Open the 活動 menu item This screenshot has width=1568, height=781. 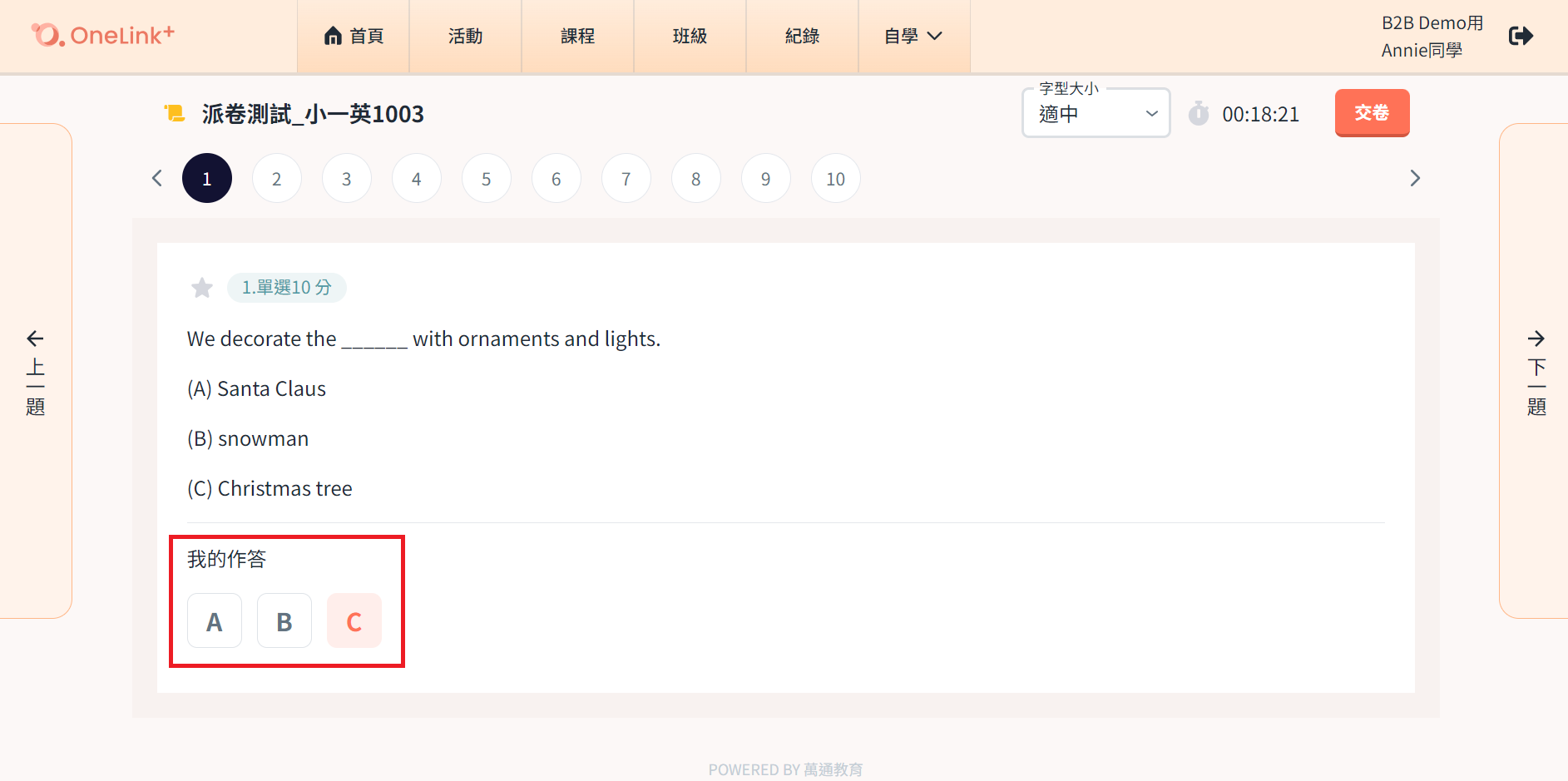coord(466,36)
